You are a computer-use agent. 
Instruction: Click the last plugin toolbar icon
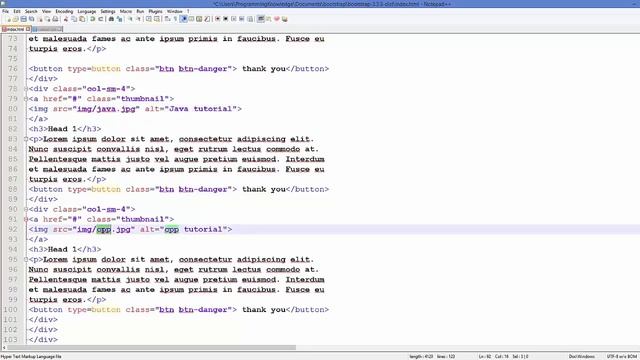point(285,19)
